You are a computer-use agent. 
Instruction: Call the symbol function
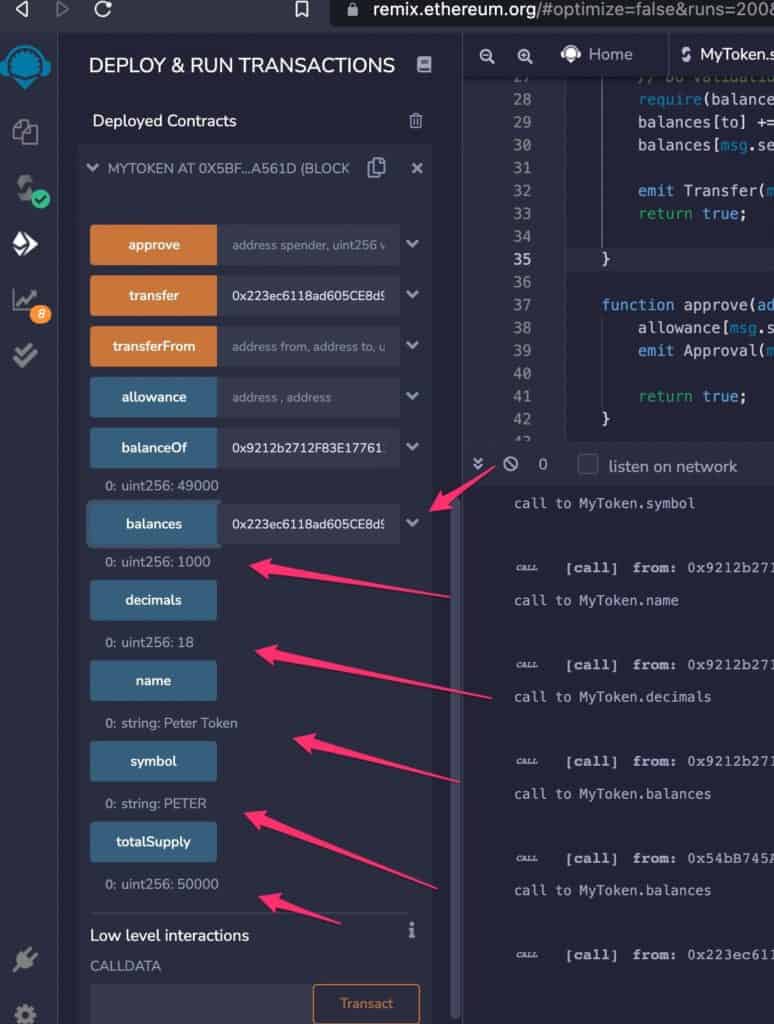point(153,761)
